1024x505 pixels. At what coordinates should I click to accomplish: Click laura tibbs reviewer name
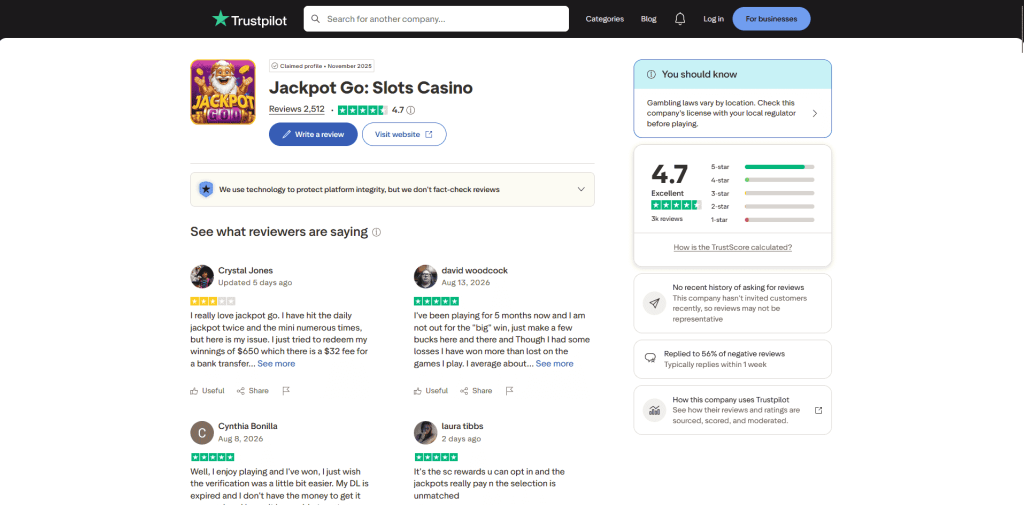coord(462,426)
